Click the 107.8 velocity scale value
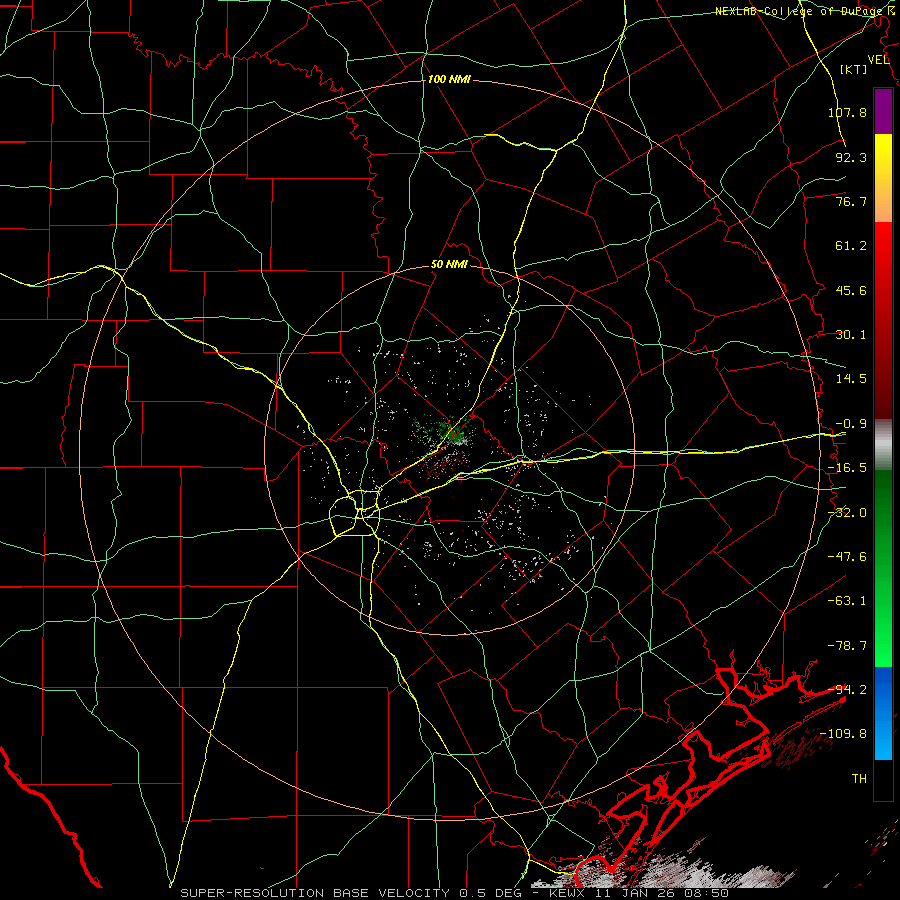Screen dimensions: 900x900 pyautogui.click(x=847, y=112)
